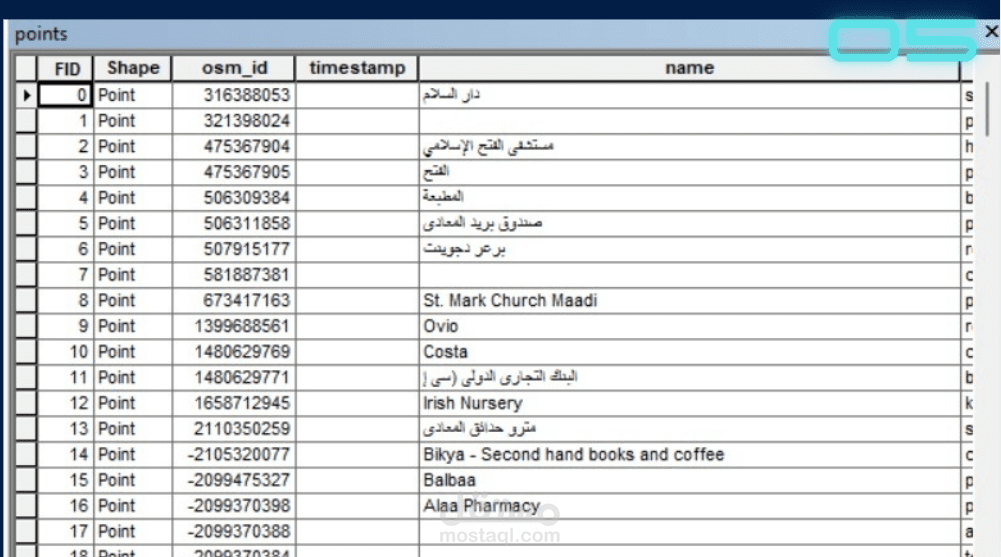Click the Arabic name cell in row 5
The height and width of the screenshot is (557, 1001).
click(x=689, y=223)
